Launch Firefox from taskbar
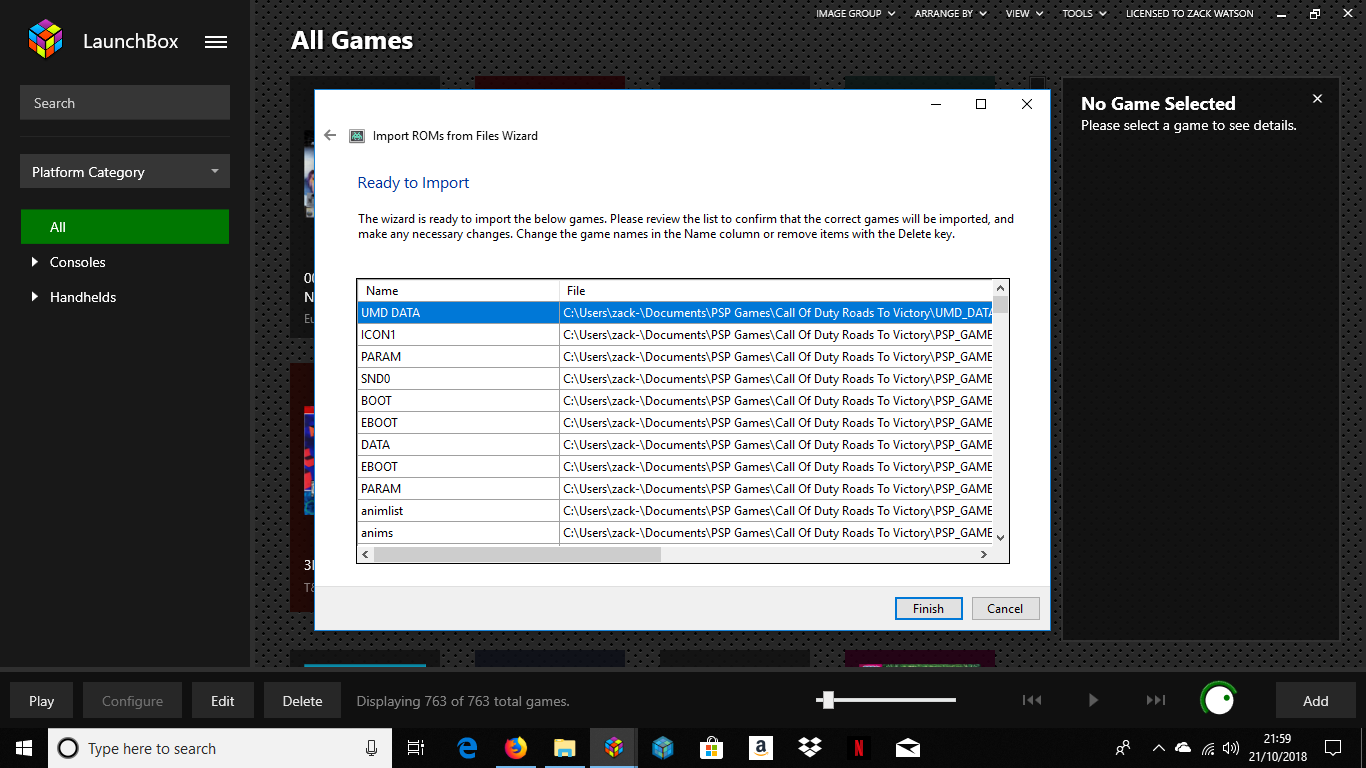 (516, 748)
